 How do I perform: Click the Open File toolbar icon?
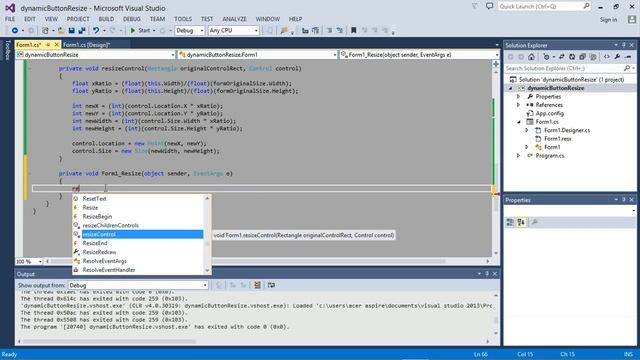tap(61, 31)
